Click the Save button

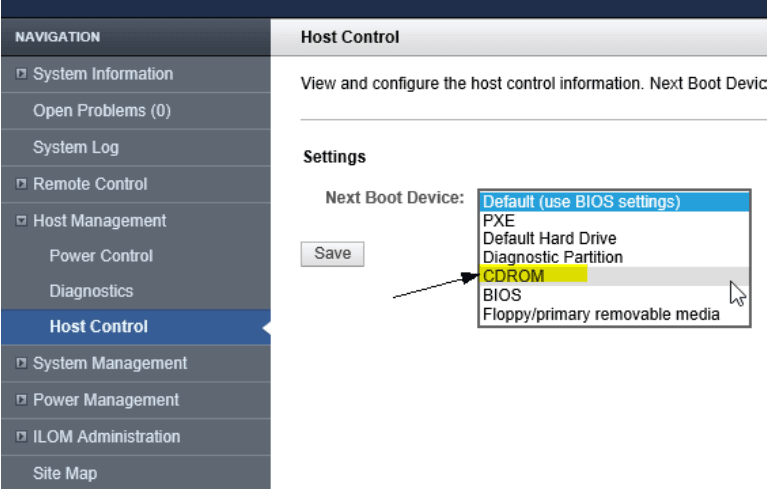(x=332, y=254)
